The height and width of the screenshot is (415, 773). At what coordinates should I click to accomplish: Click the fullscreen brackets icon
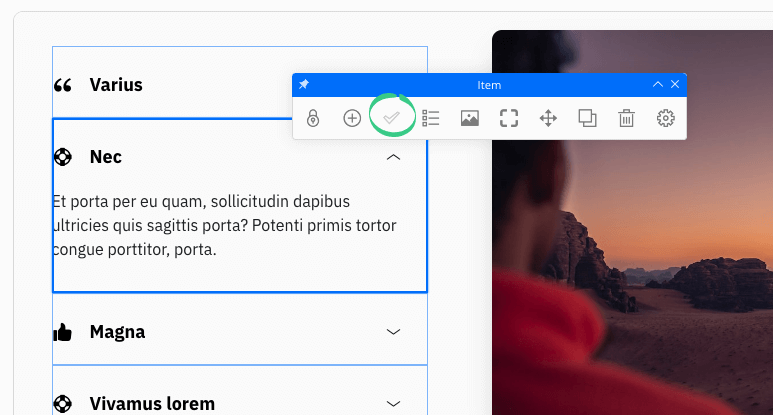click(509, 118)
